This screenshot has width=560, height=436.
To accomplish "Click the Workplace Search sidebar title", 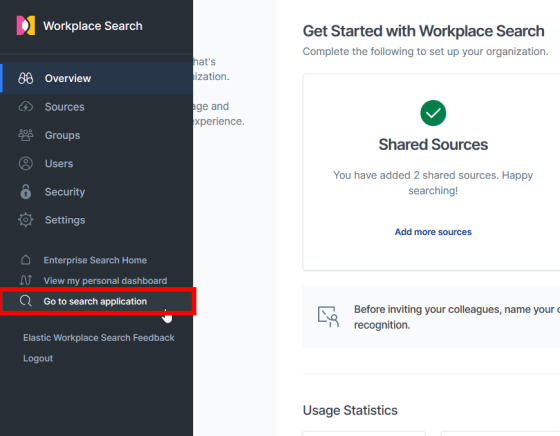I will pyautogui.click(x=93, y=26).
